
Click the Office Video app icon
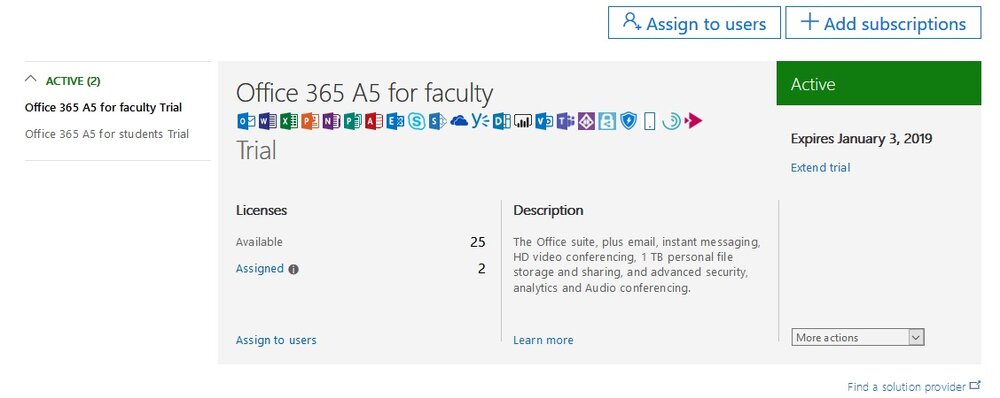click(x=544, y=121)
